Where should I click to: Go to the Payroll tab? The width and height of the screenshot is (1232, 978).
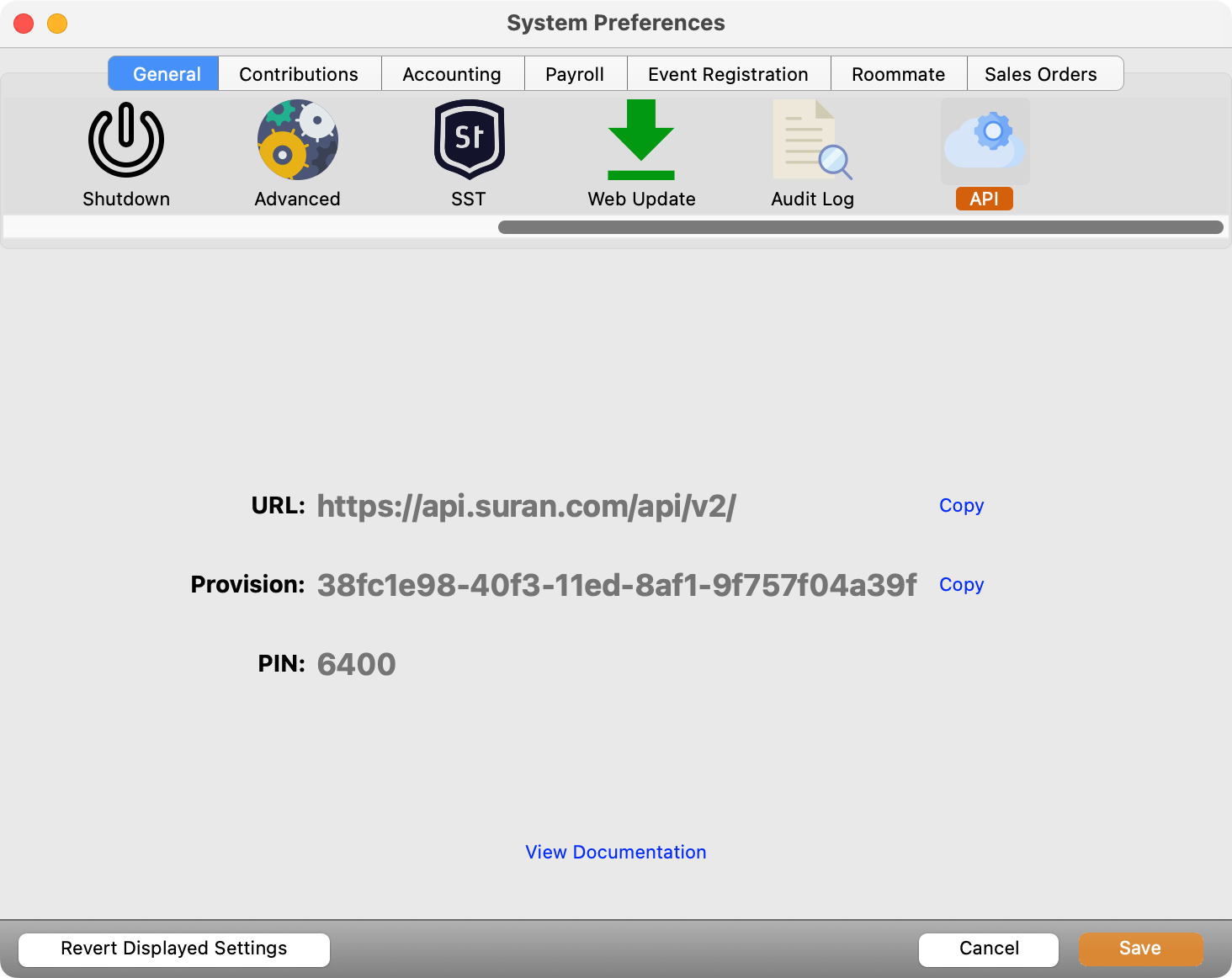tap(575, 74)
